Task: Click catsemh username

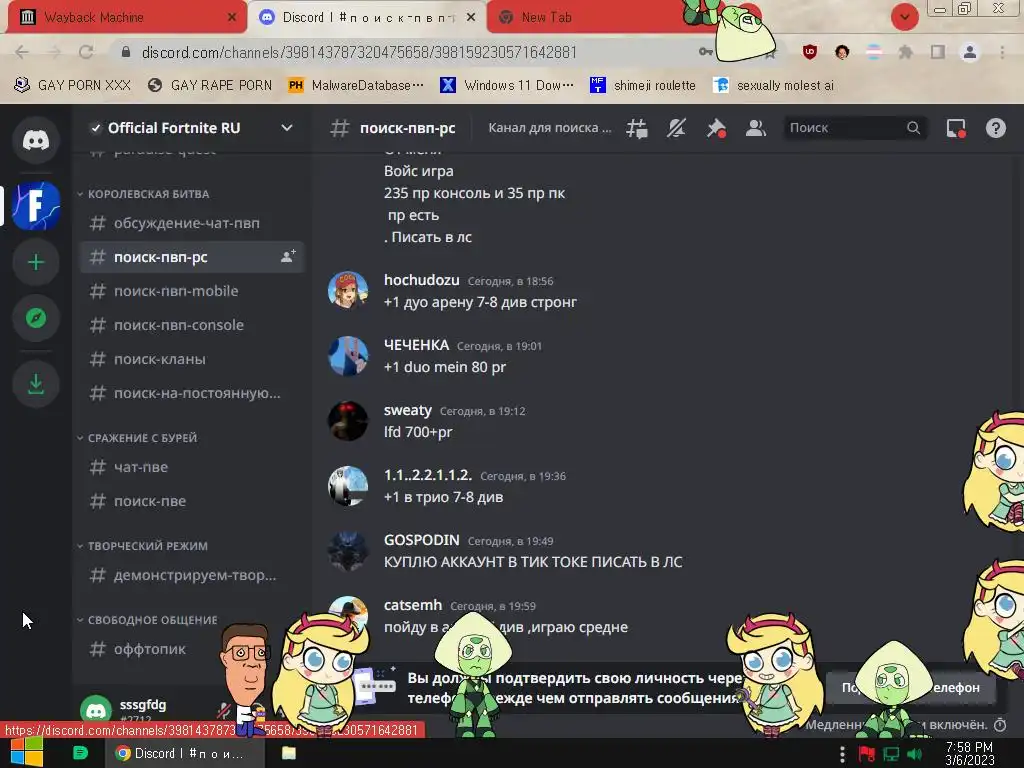Action: 413,605
